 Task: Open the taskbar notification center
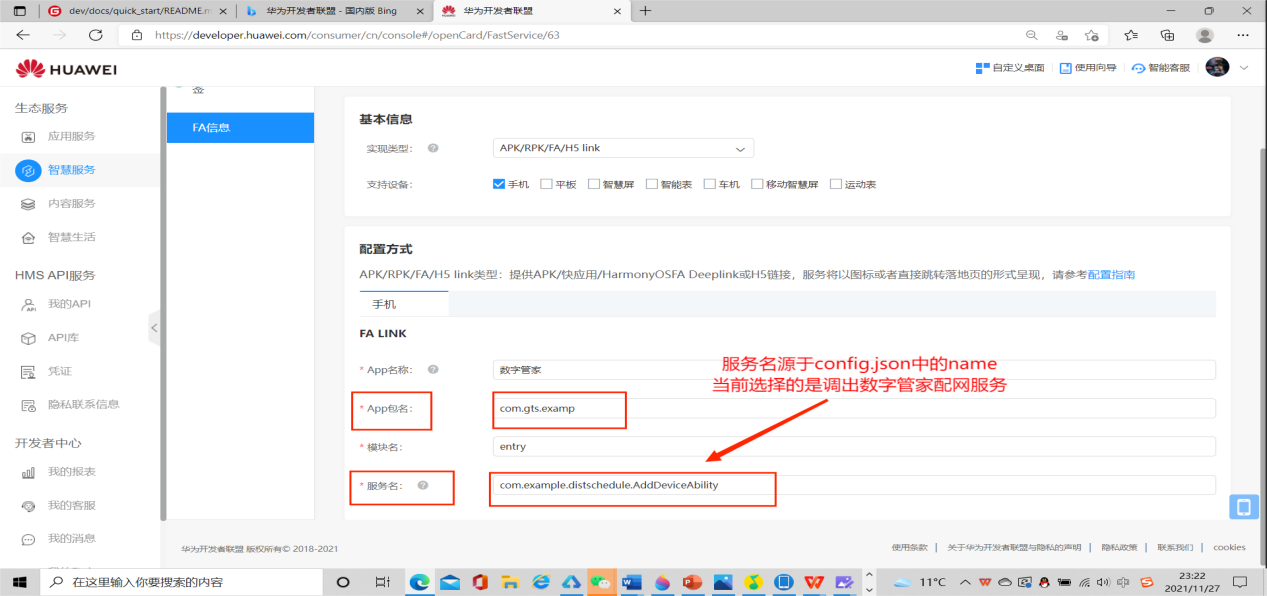point(1240,582)
